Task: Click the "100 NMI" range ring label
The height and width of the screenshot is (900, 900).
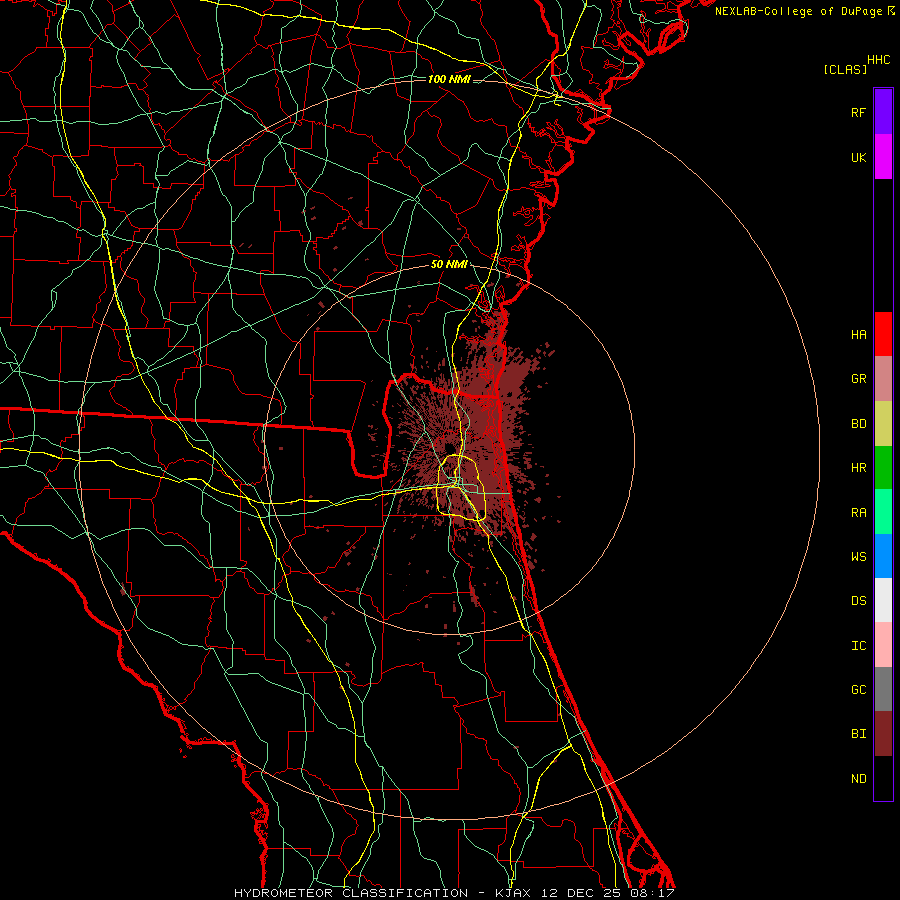Action: [449, 79]
